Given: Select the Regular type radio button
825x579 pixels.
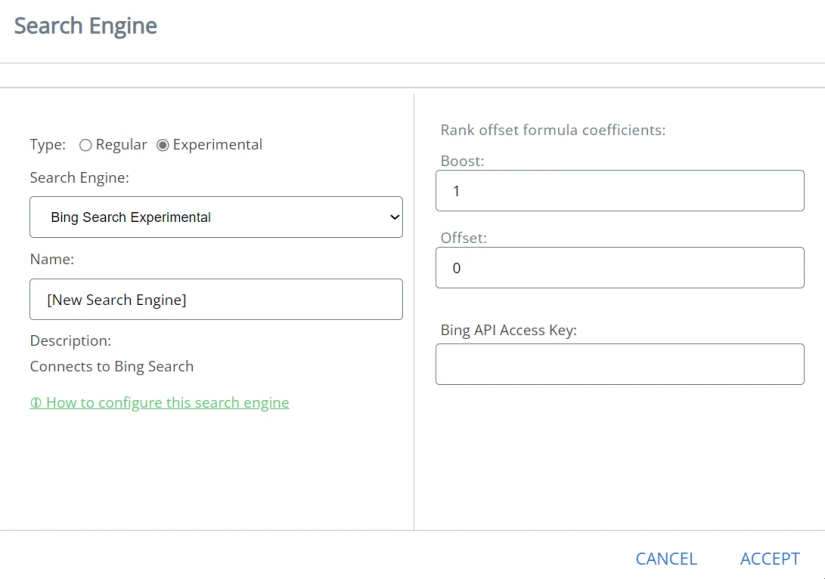Looking at the screenshot, I should pyautogui.click(x=85, y=145).
